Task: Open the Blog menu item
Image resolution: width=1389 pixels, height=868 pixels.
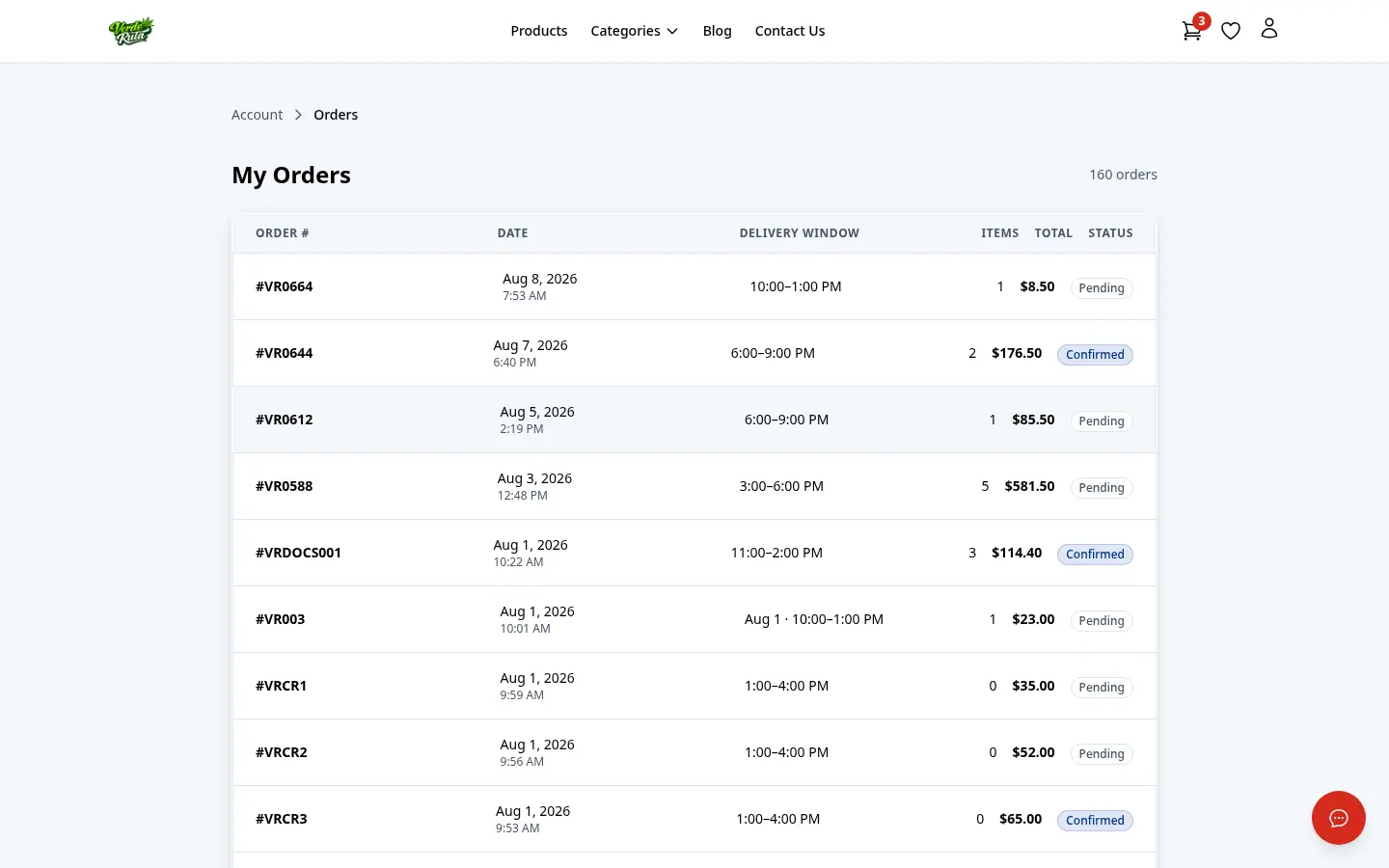Action: tap(718, 31)
